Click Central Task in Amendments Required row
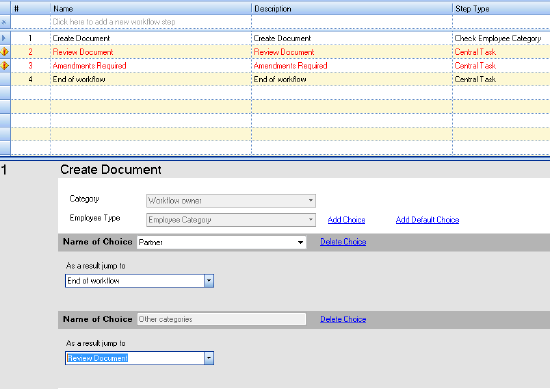550x389 pixels. 502,66
